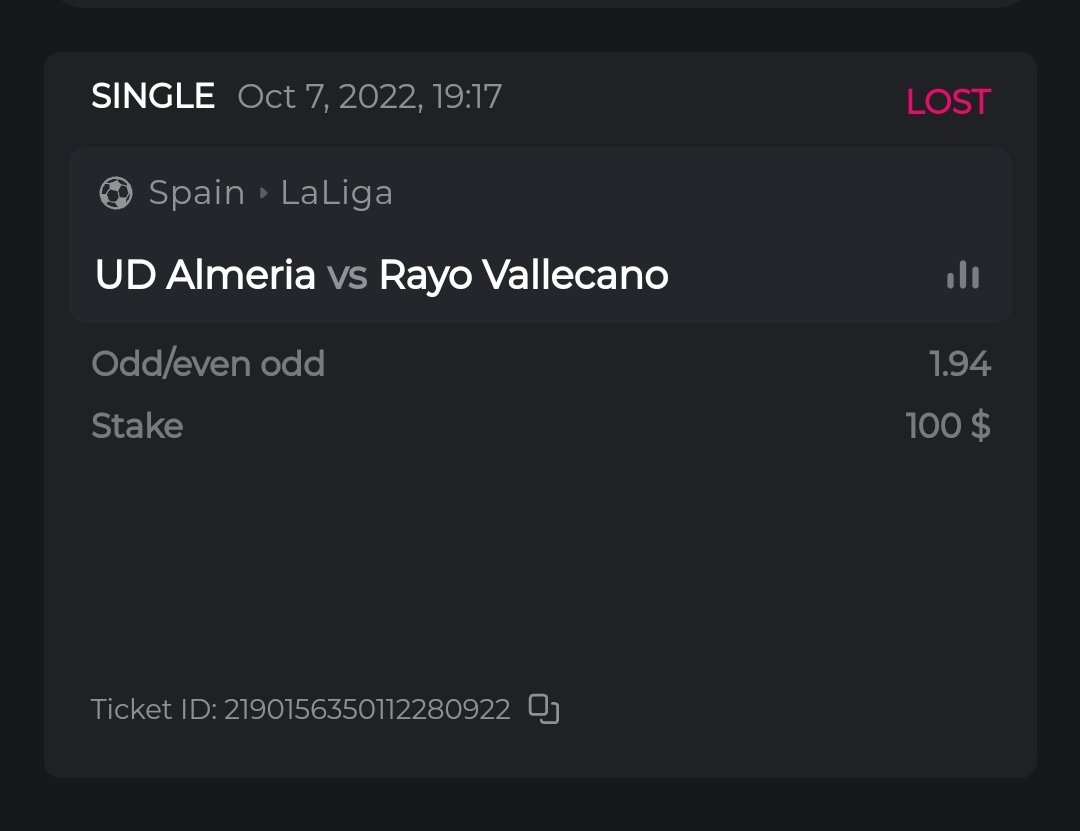Click the LOST status label
This screenshot has height=831, width=1080.
947,102
